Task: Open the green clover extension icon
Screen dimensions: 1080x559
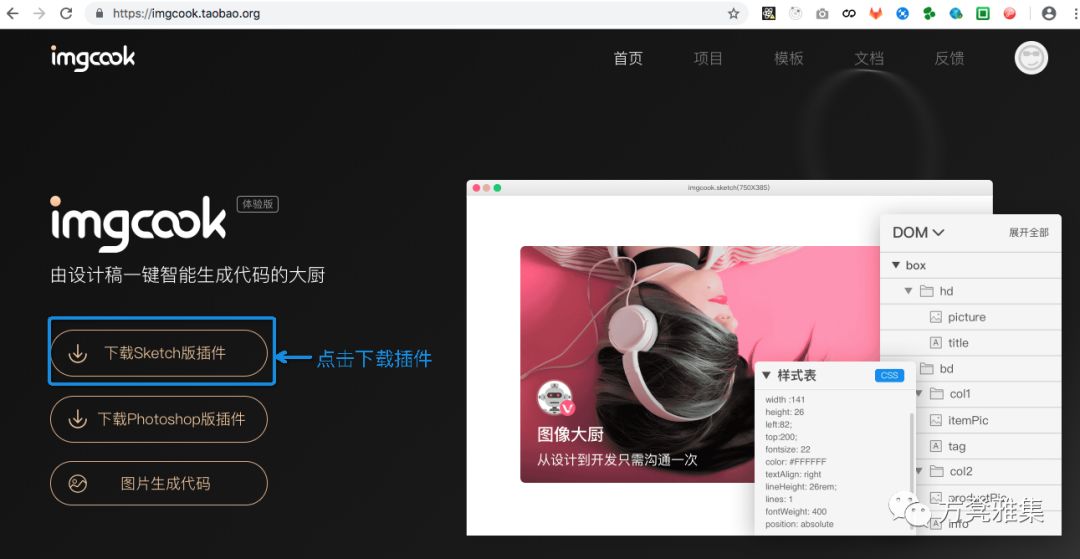Action: (x=929, y=13)
